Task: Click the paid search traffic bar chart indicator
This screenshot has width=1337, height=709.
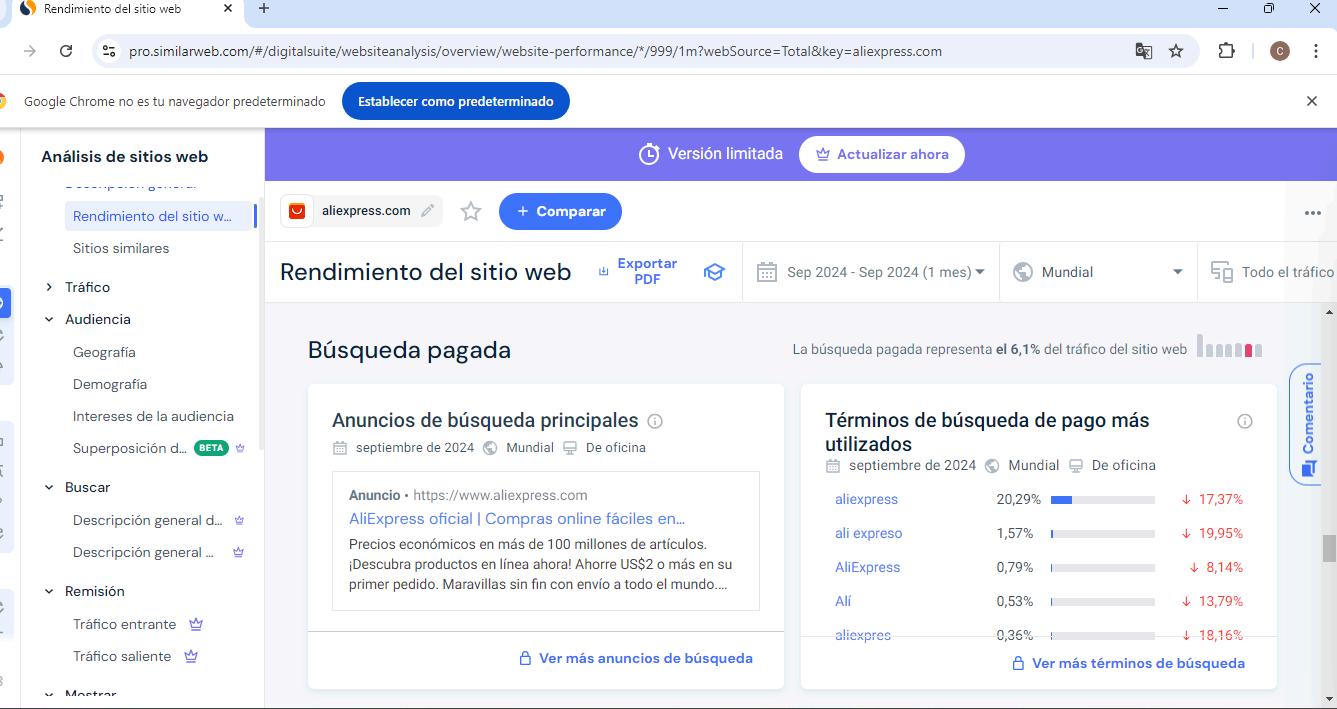Action: 1230,347
